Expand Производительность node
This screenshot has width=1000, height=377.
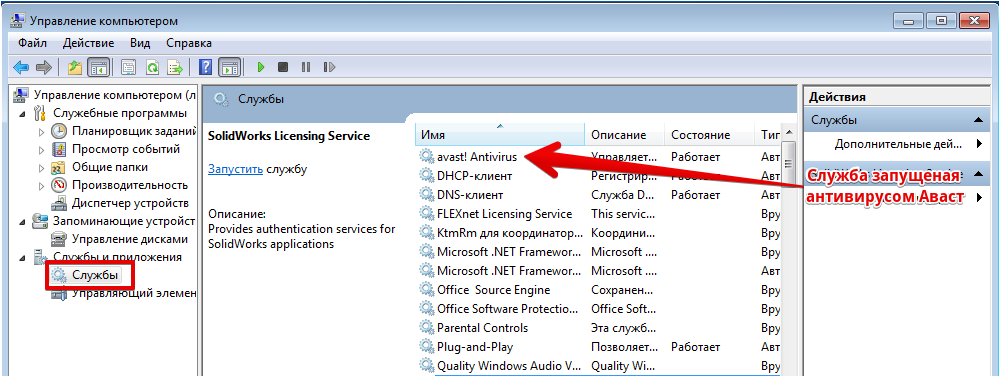tap(42, 186)
